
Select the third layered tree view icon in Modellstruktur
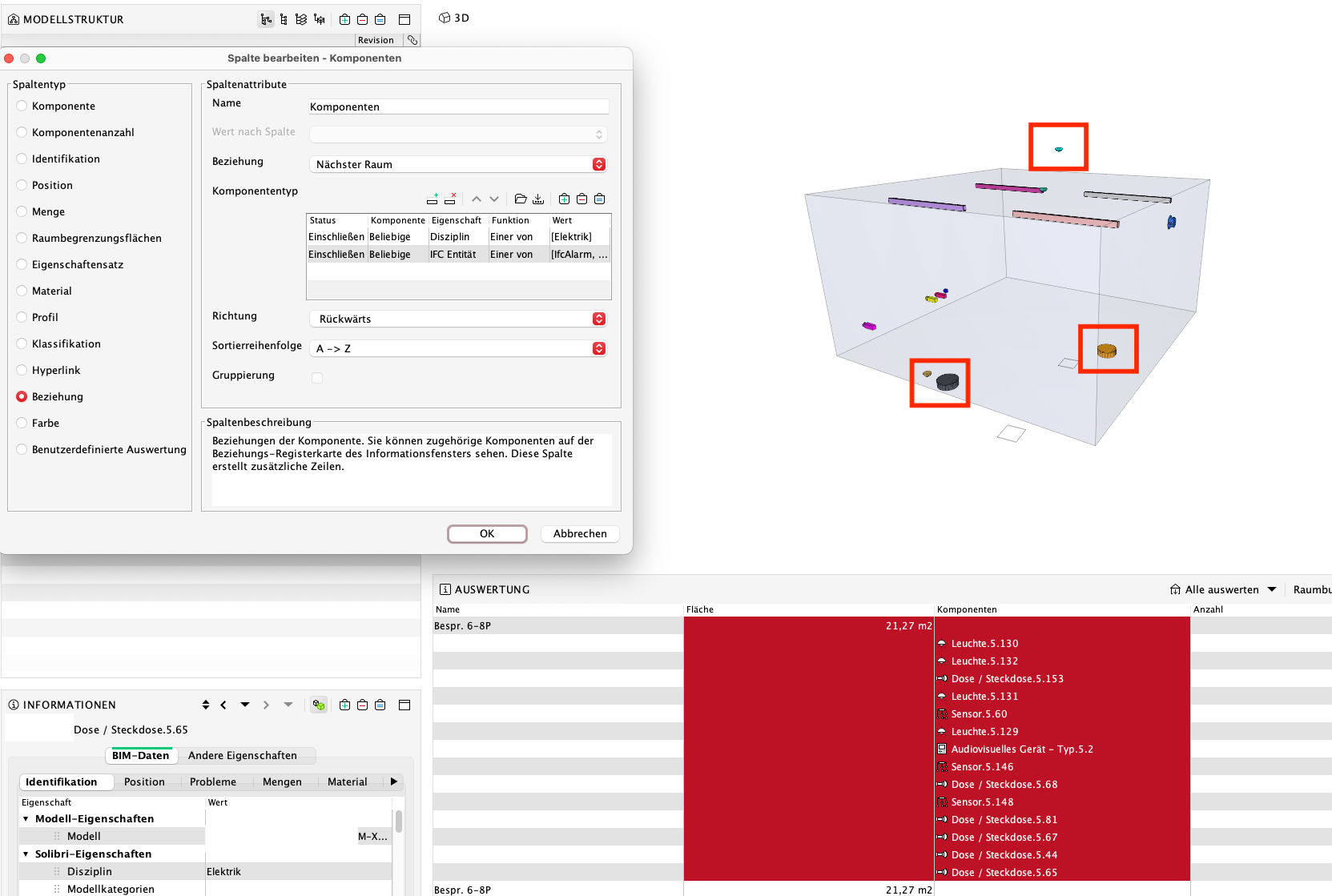coord(301,19)
